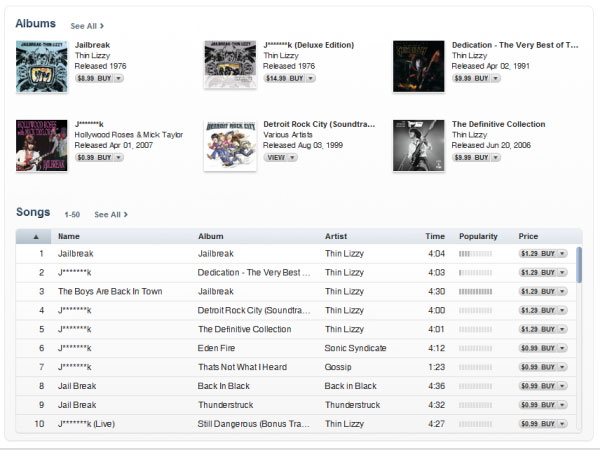Screen dimensions: 600x450
Task: Buy The Definitive Collection album for $9.99
Action: 471,158
